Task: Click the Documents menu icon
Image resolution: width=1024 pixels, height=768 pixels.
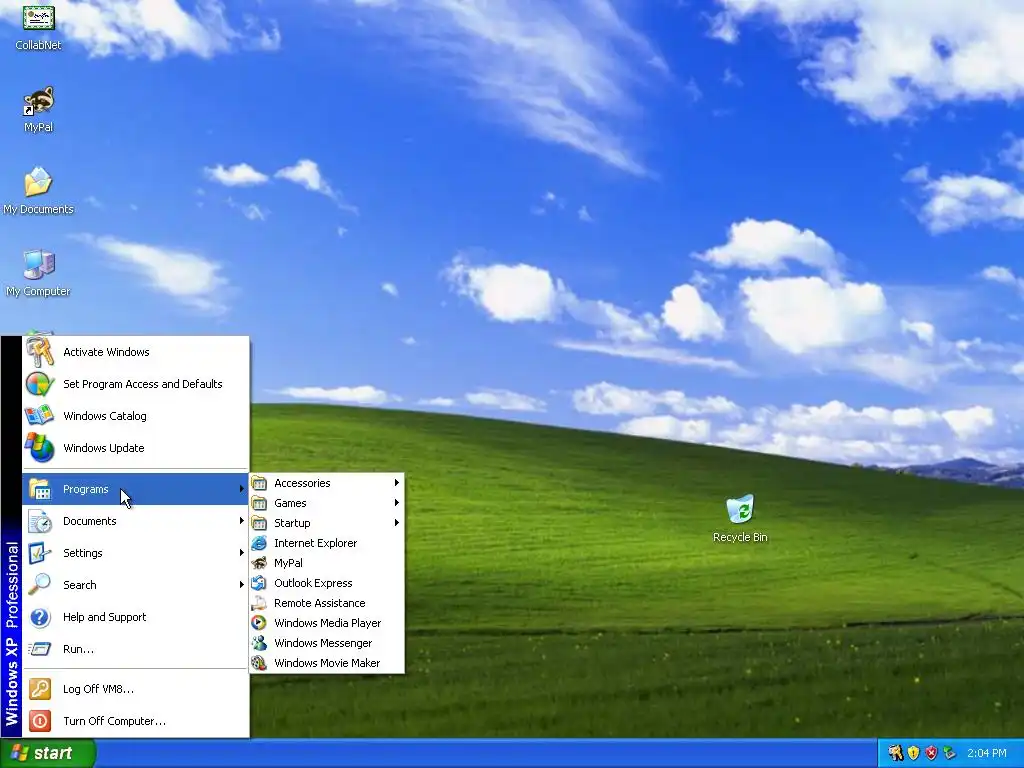Action: [40, 521]
